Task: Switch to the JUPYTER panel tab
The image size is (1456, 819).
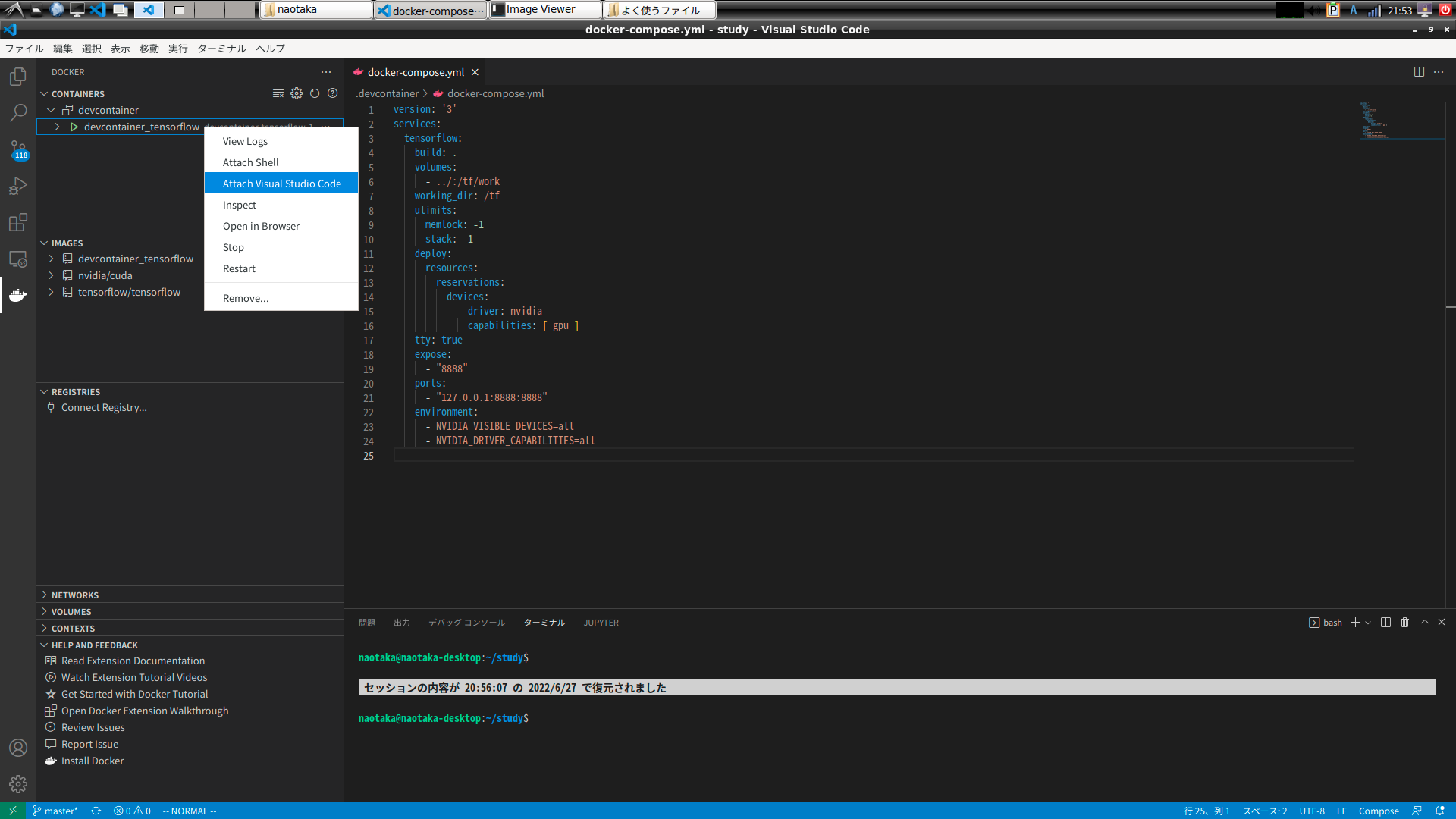Action: 601,623
